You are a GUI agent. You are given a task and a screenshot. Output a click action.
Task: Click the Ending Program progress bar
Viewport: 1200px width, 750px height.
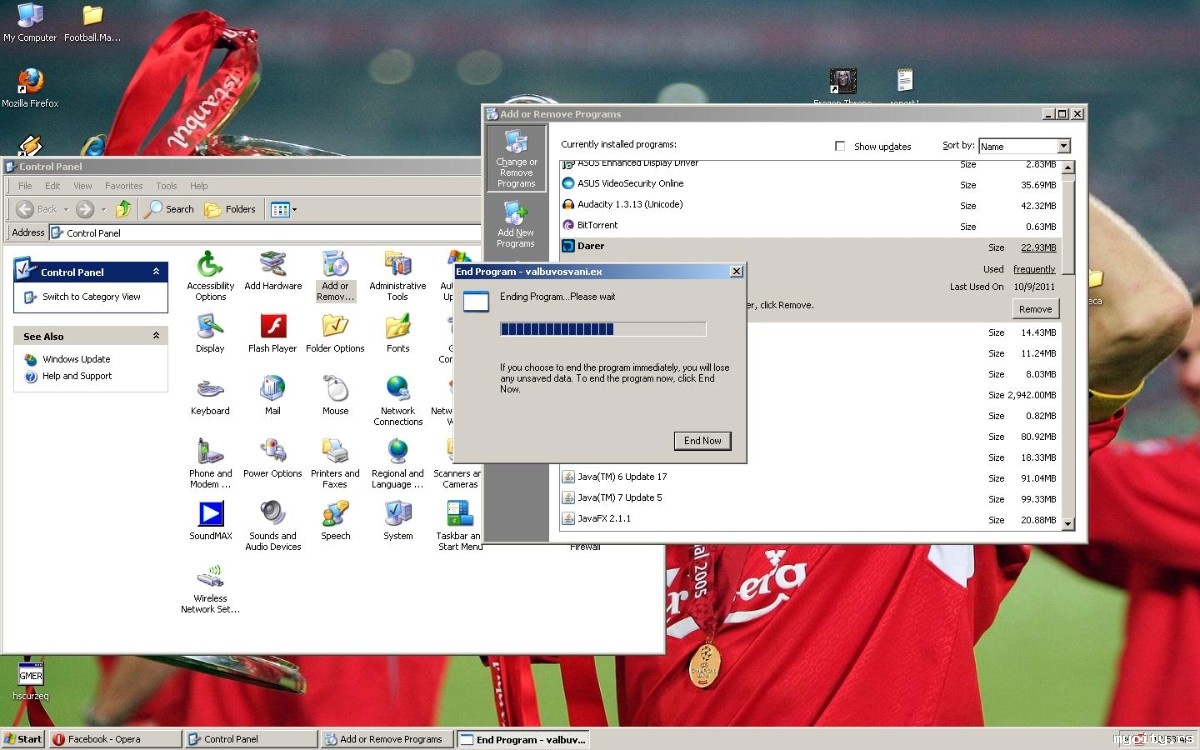(x=603, y=329)
